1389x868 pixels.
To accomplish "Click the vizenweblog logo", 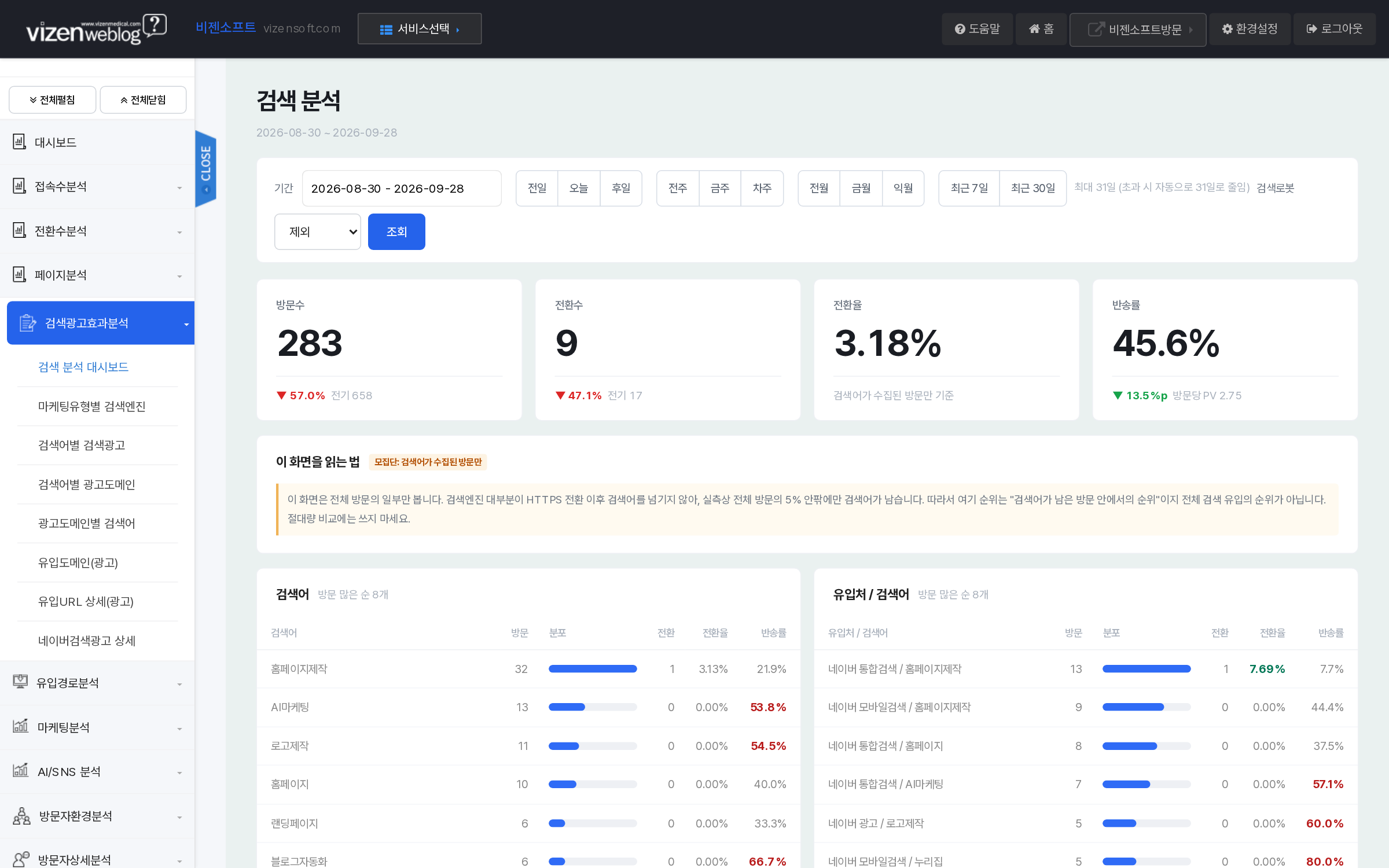I will click(96, 29).
